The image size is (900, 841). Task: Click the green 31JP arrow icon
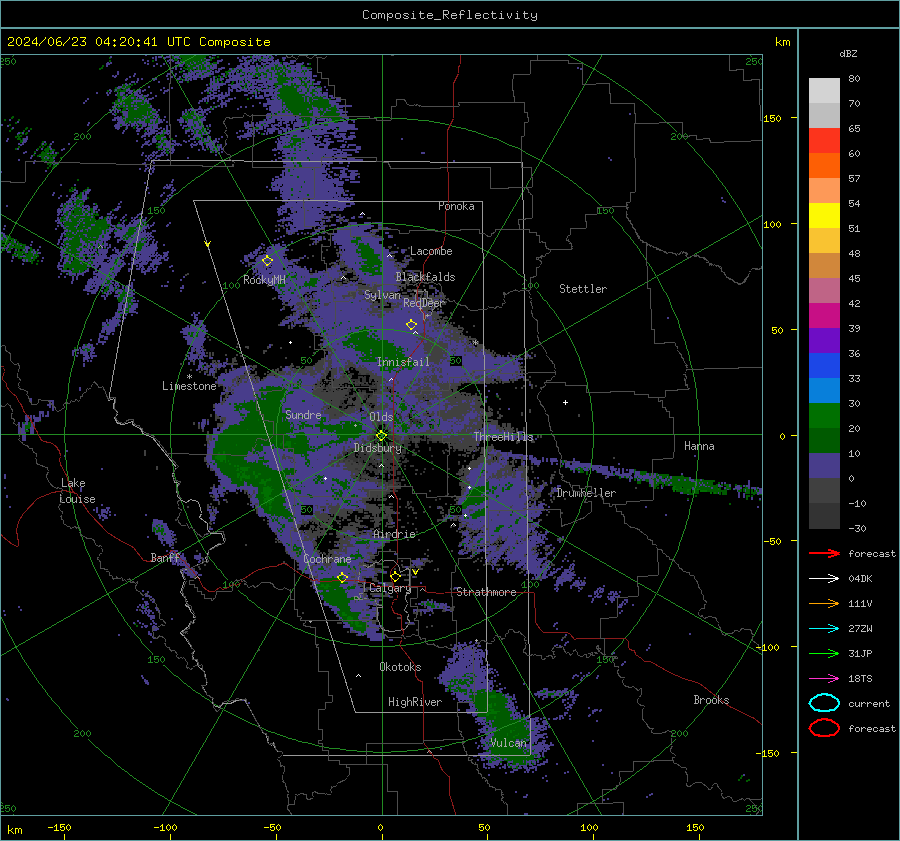tap(824, 653)
